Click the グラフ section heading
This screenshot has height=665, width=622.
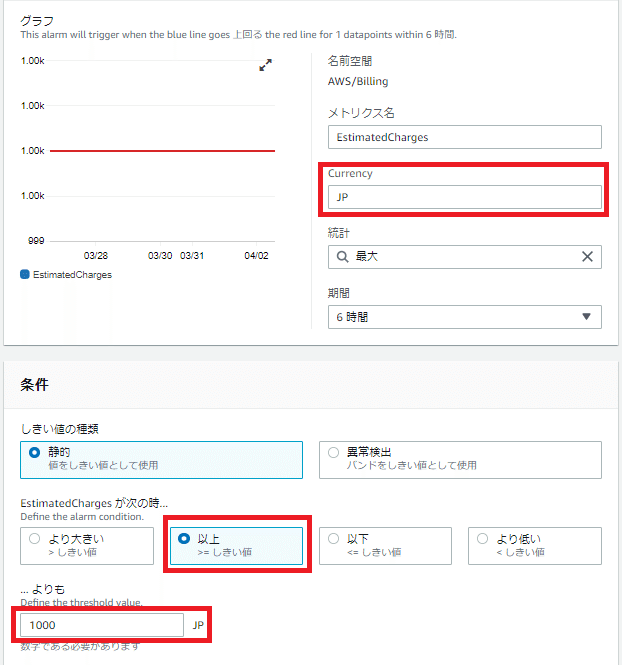coord(37,21)
